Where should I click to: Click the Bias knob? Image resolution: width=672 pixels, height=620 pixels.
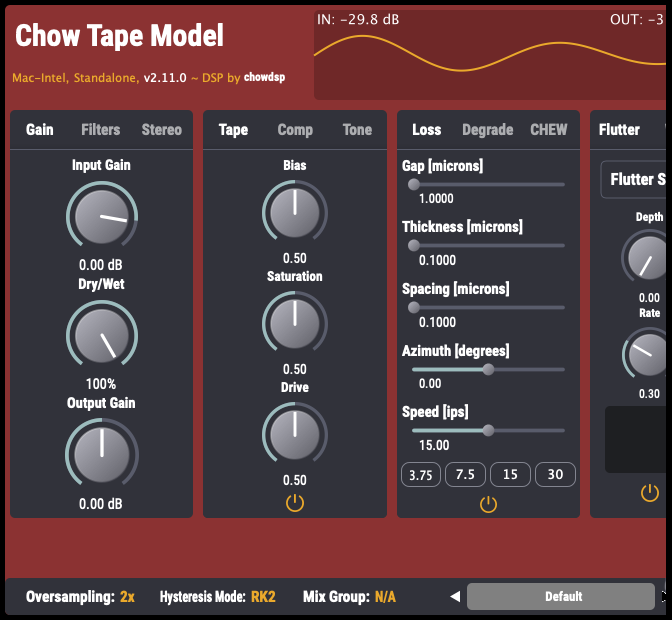295,213
